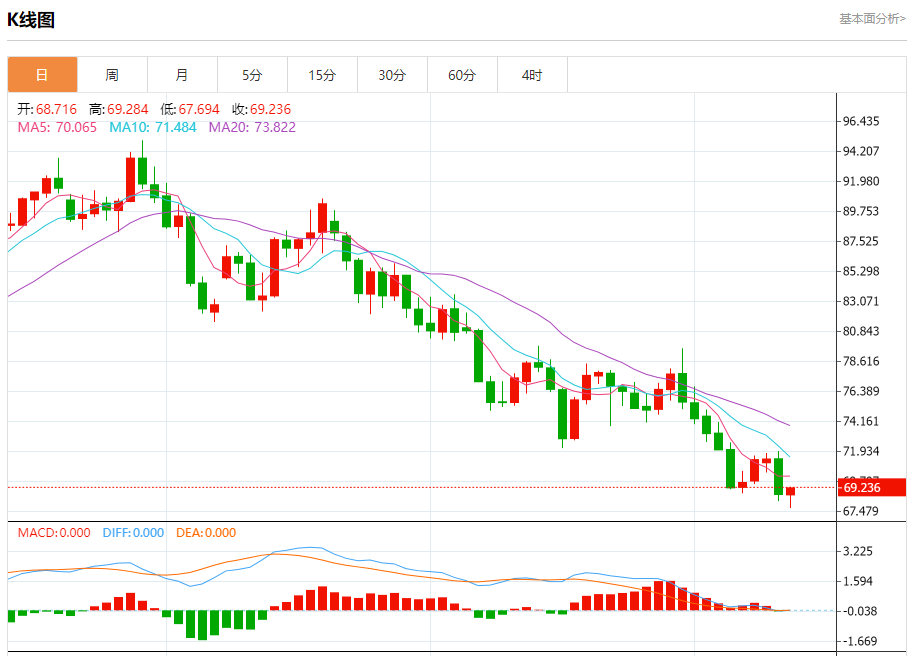Click the K线图 heading
The image size is (917, 656).
31,20
